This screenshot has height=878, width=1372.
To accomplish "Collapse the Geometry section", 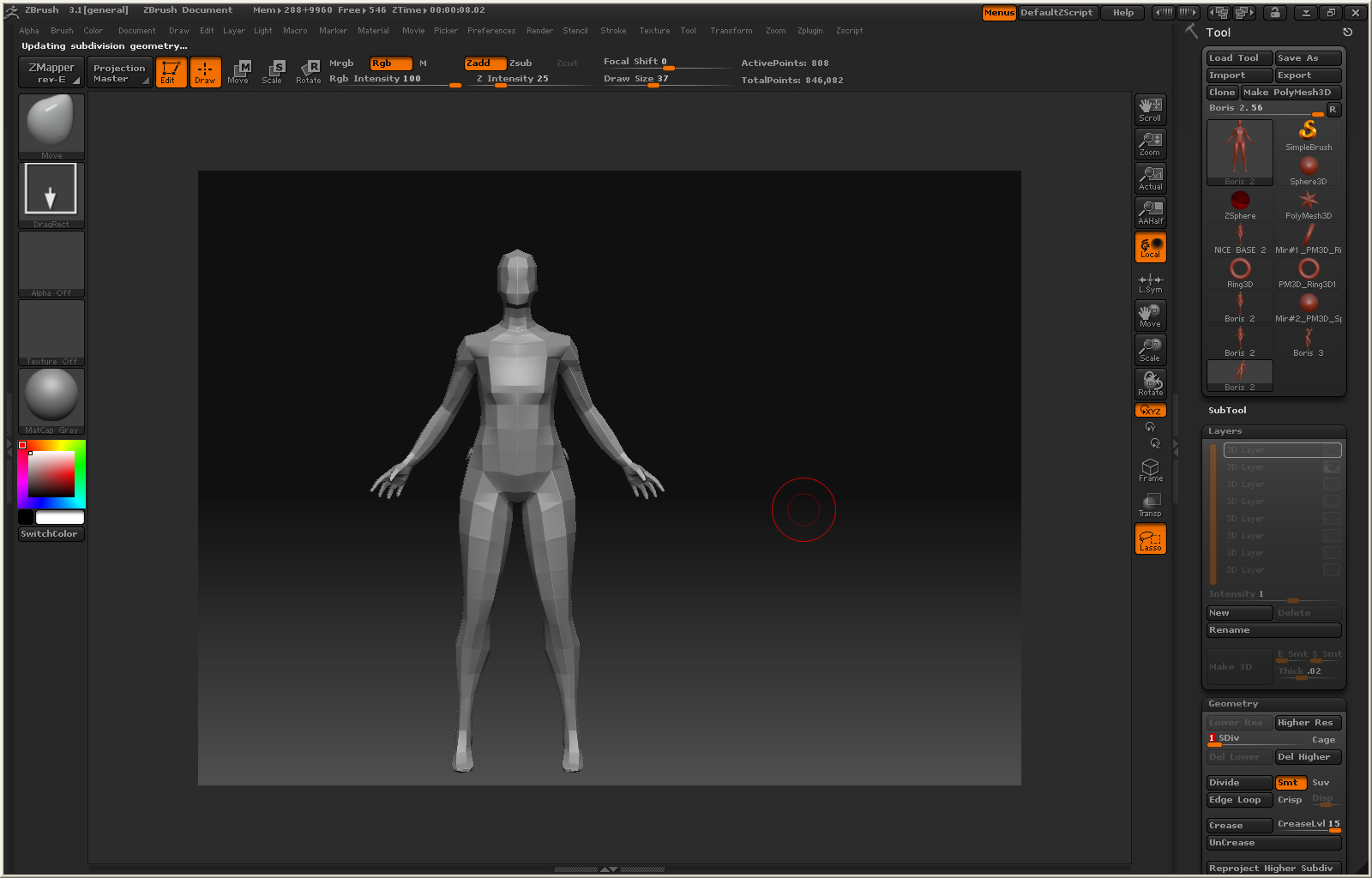I will (x=1233, y=704).
